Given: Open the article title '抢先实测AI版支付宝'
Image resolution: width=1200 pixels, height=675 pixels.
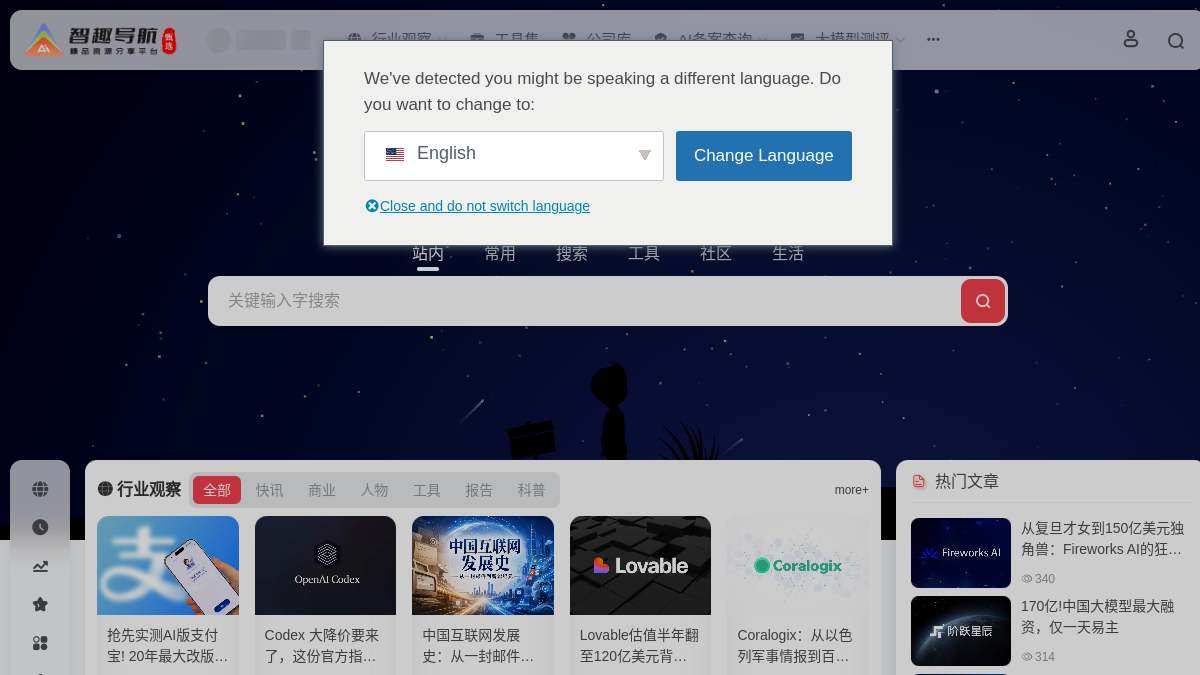Looking at the screenshot, I should point(168,646).
